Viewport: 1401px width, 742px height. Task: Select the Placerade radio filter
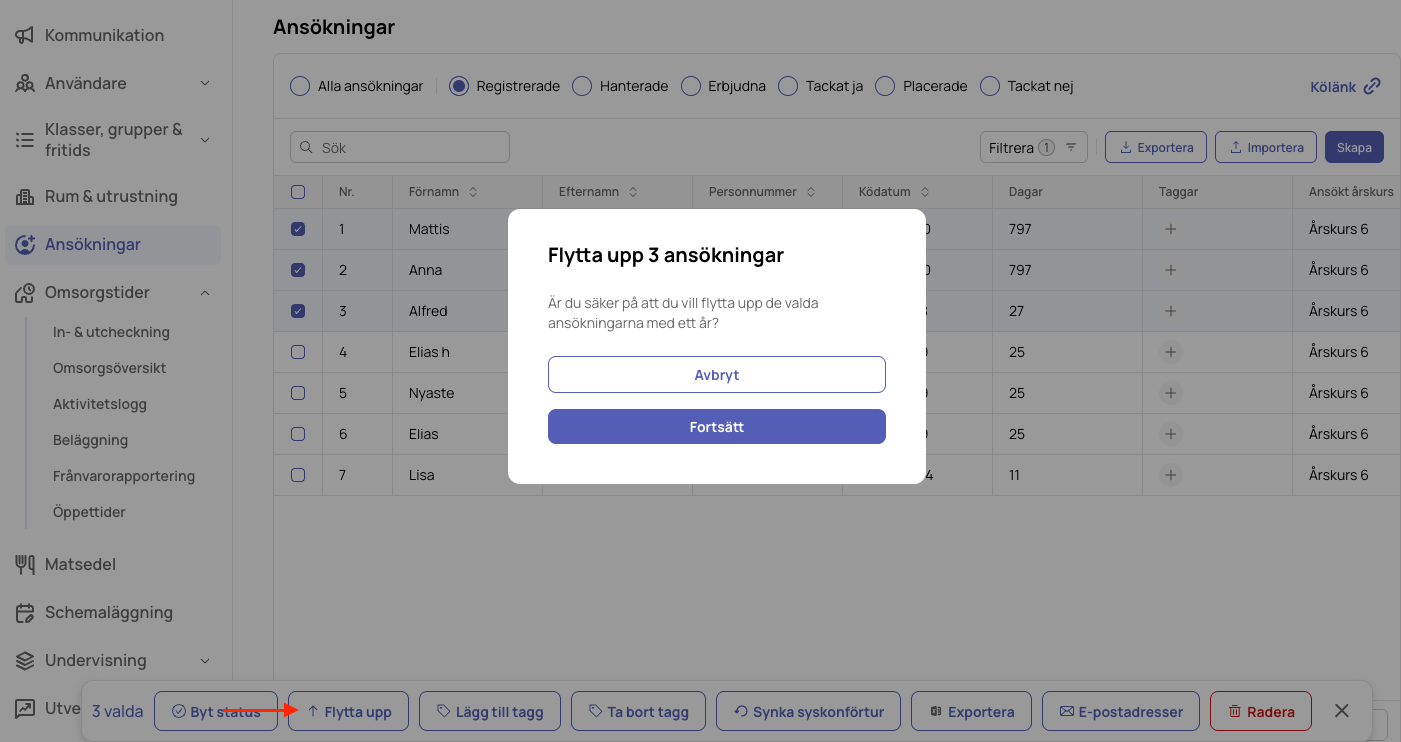(x=885, y=86)
